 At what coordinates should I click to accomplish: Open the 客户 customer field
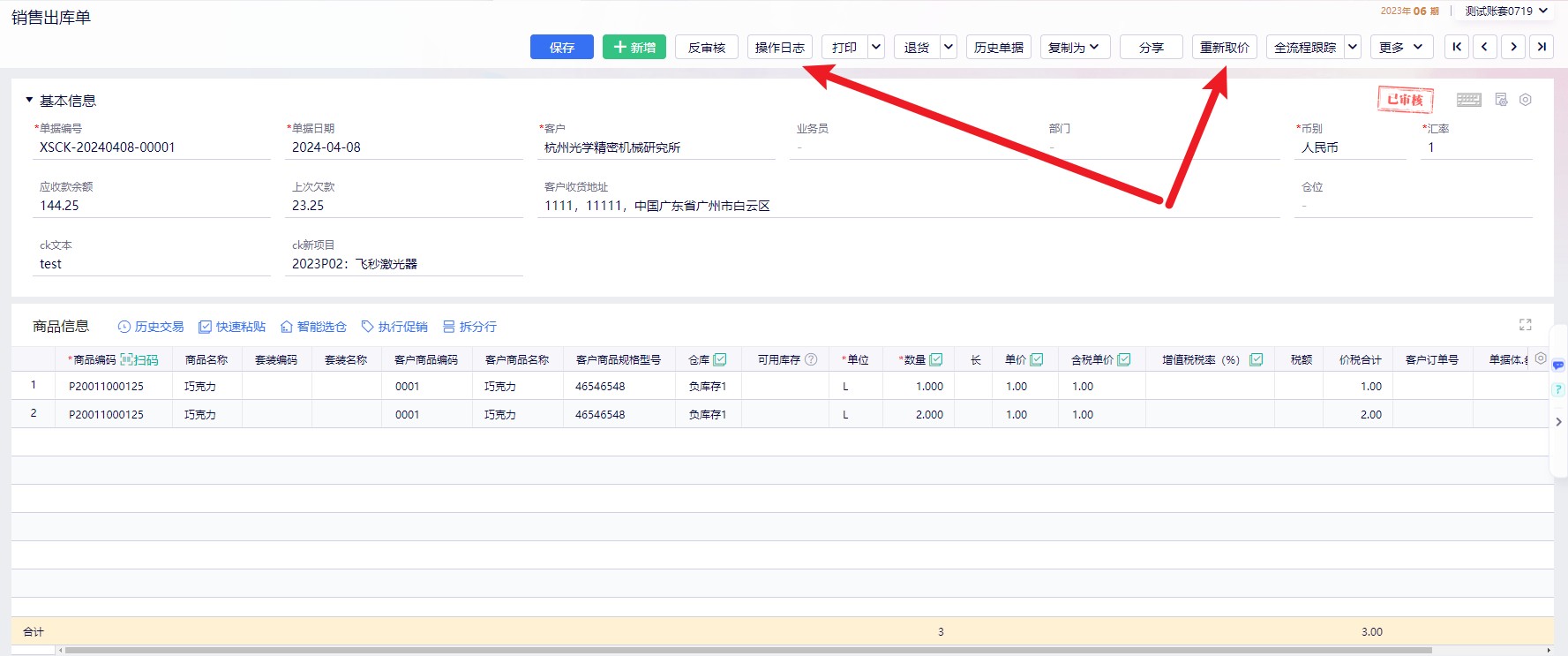(656, 147)
